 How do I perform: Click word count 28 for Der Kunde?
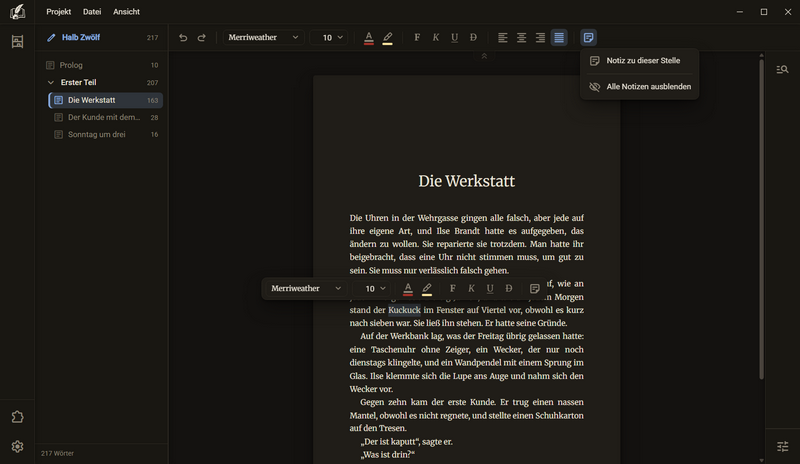[154, 117]
